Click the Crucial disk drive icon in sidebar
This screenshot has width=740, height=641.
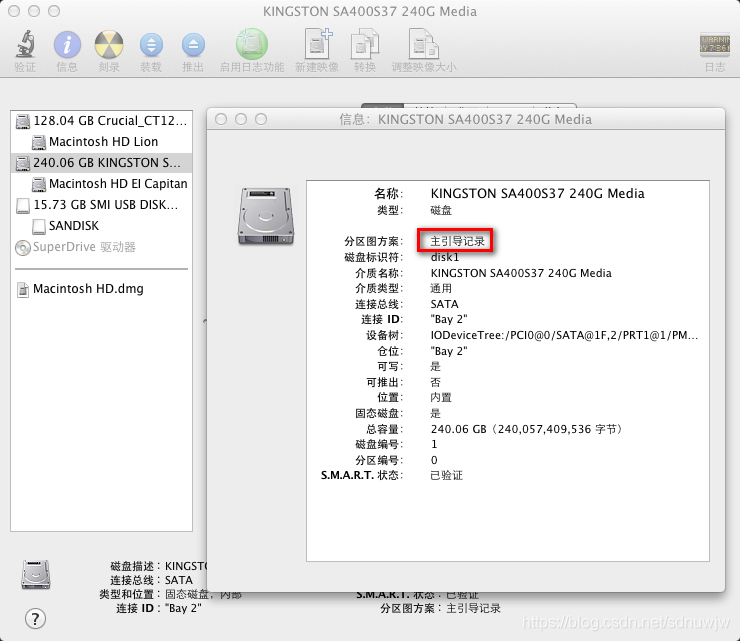23,121
